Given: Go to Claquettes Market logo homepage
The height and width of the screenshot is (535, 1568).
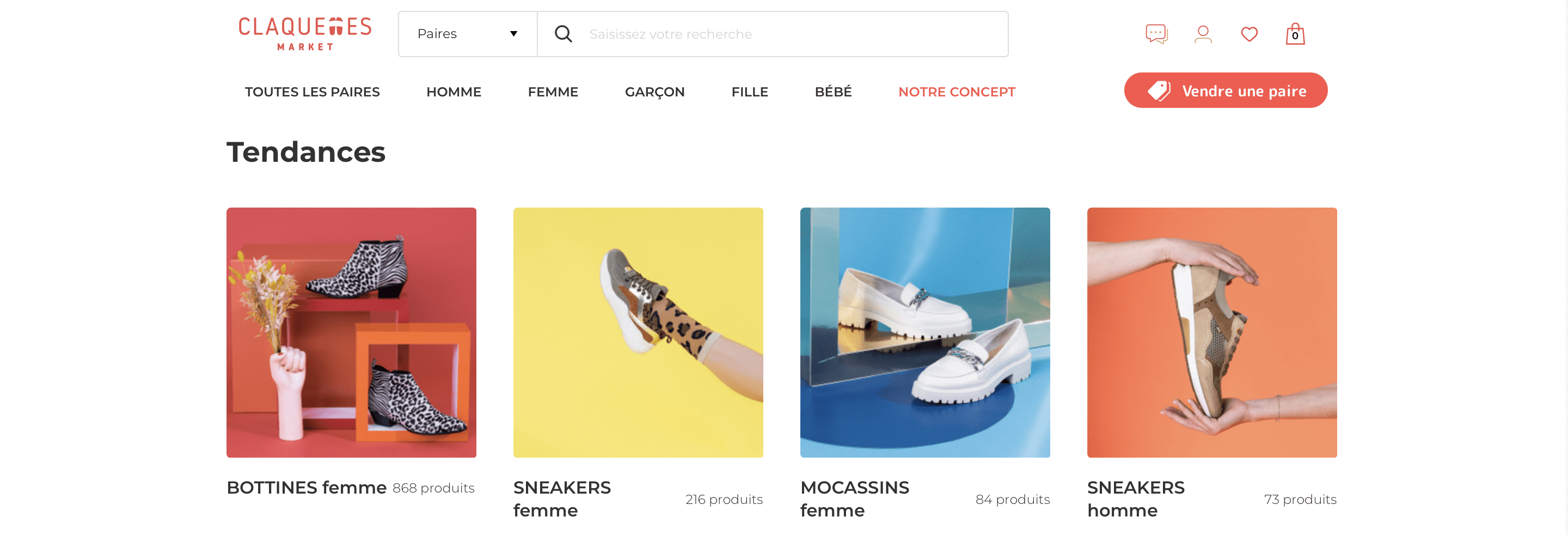Looking at the screenshot, I should pos(305,34).
